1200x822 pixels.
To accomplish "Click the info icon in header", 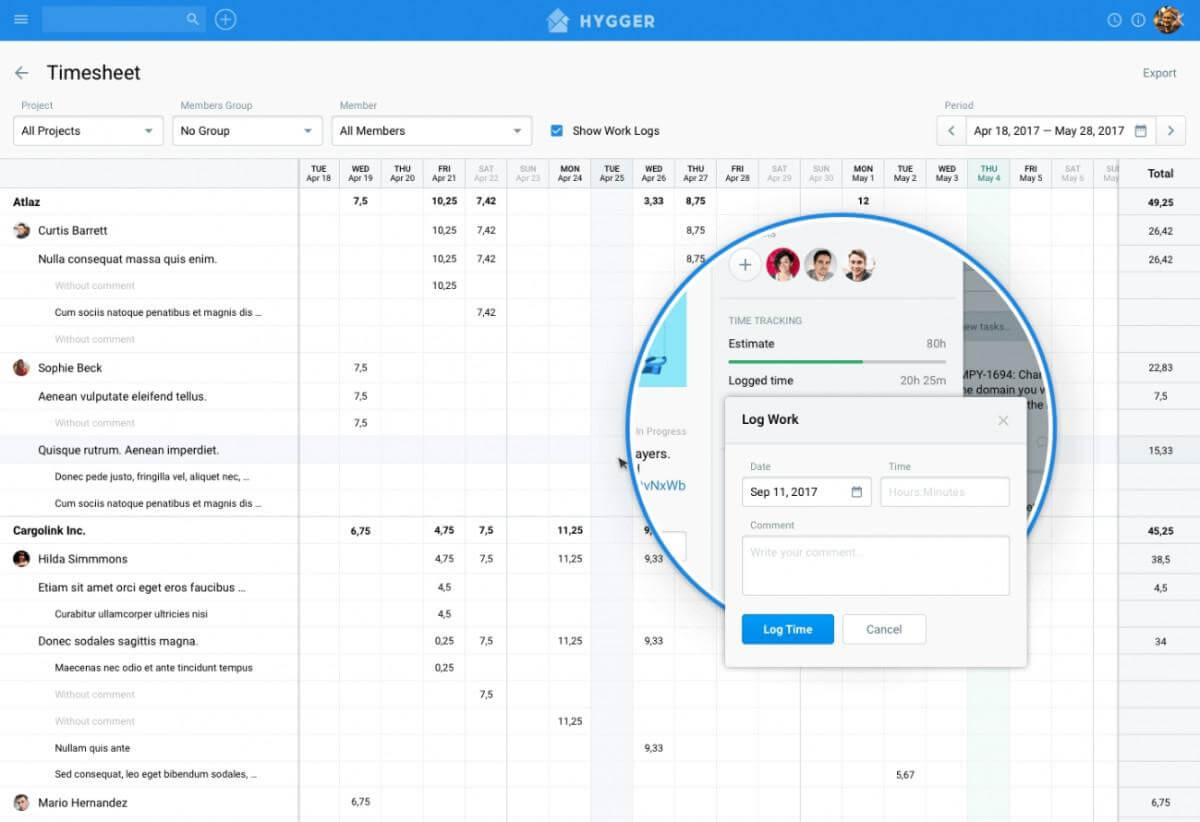I will click(x=1138, y=20).
